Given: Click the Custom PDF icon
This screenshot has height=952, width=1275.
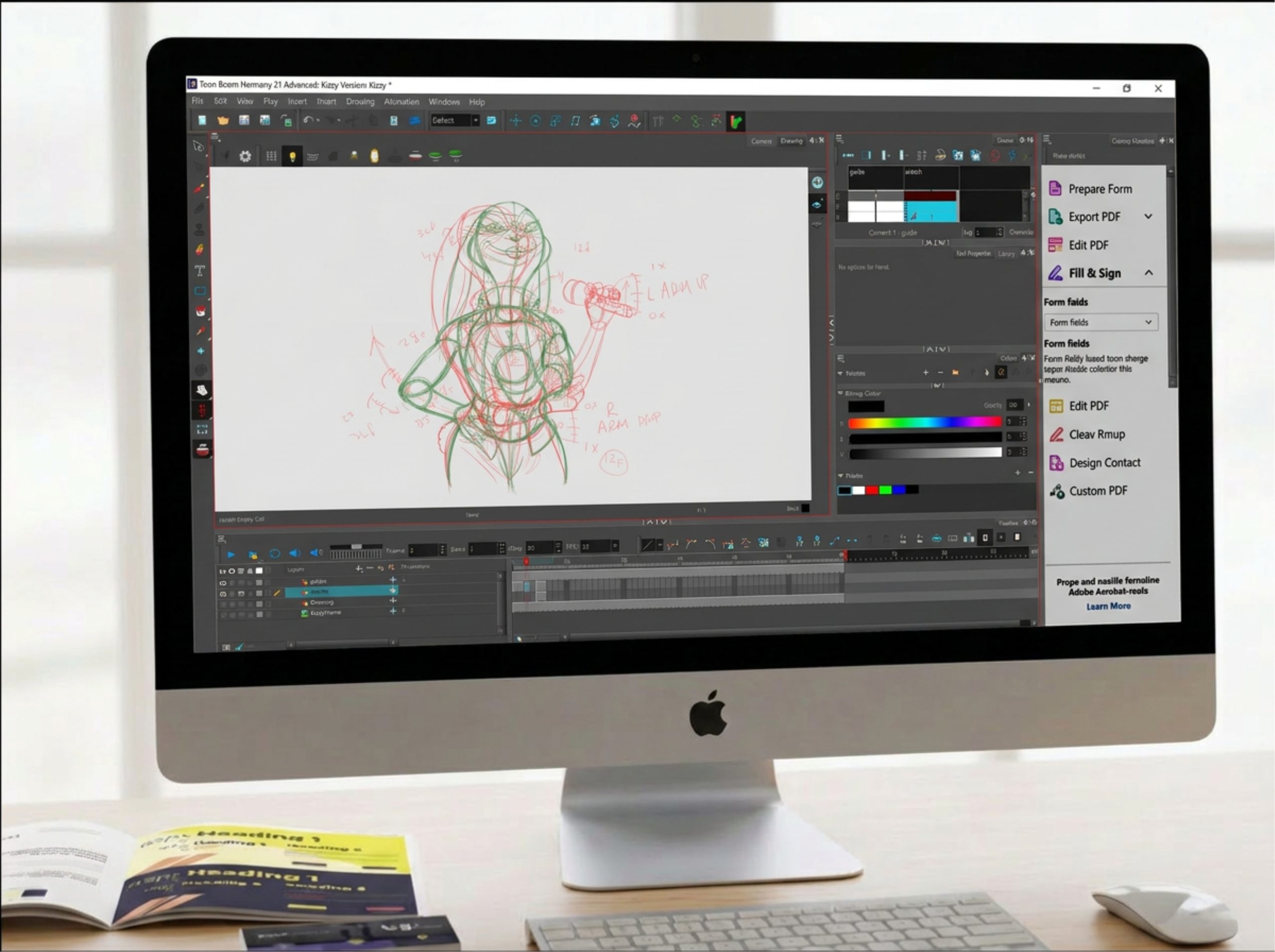Looking at the screenshot, I should [1057, 492].
